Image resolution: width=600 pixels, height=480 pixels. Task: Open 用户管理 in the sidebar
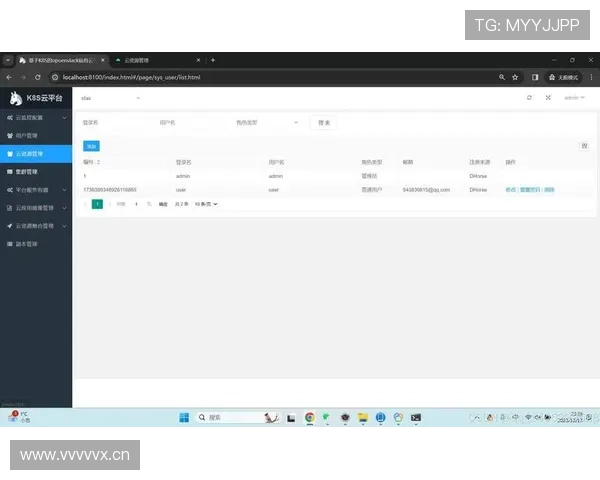point(28,135)
